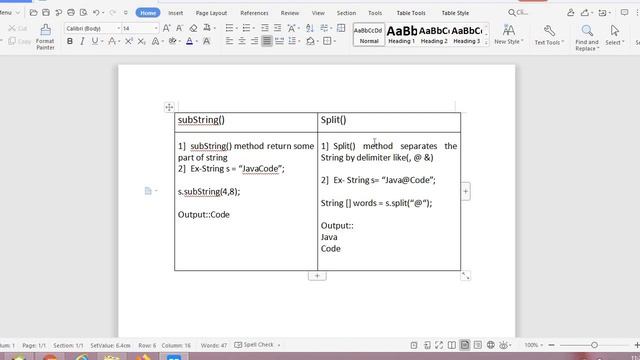Align text left
Image resolution: width=640 pixels, height=360 pixels.
coord(229,41)
